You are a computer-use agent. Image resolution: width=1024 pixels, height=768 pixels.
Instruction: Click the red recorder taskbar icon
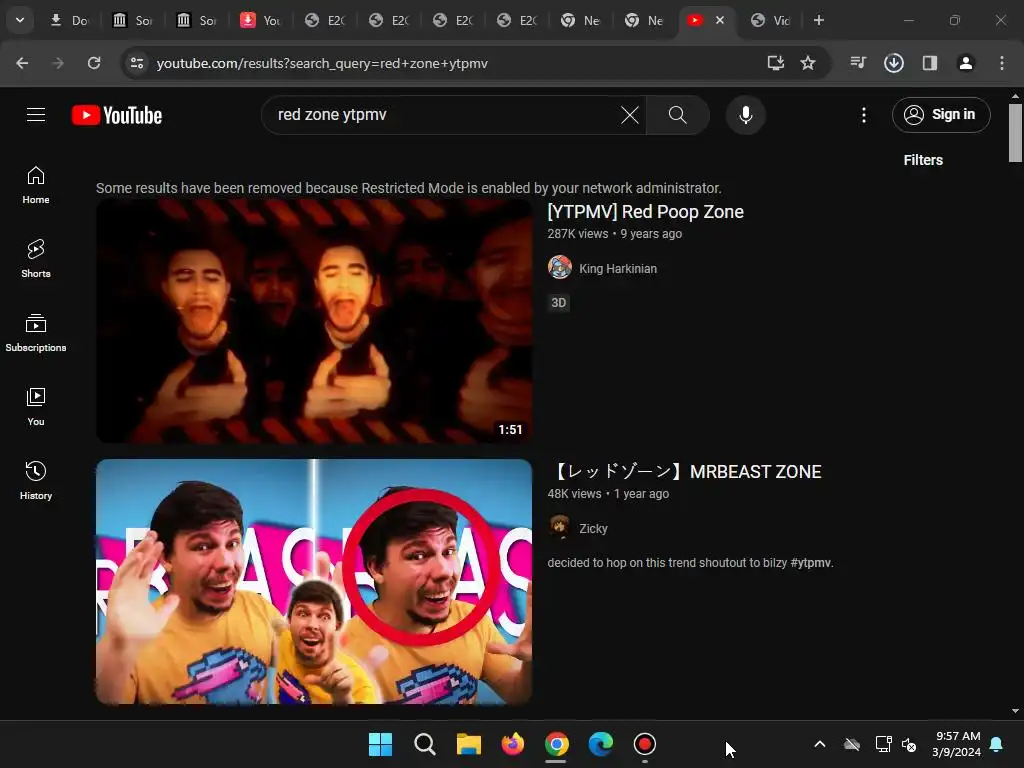[x=645, y=744]
